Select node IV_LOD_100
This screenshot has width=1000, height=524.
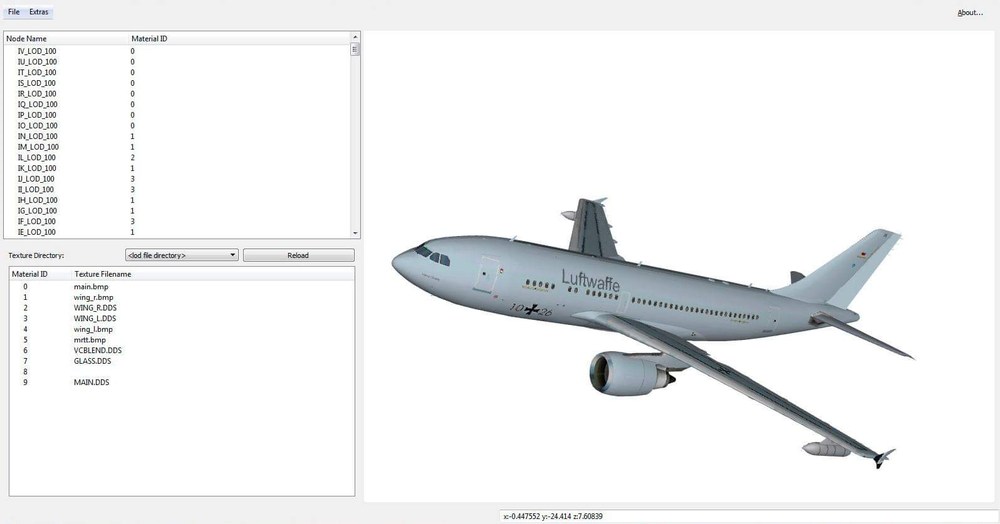pos(177,51)
